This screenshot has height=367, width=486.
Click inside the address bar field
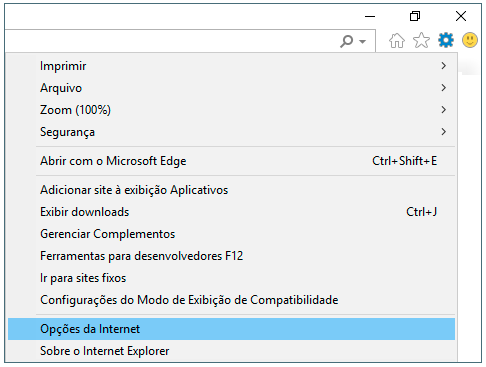[170, 41]
